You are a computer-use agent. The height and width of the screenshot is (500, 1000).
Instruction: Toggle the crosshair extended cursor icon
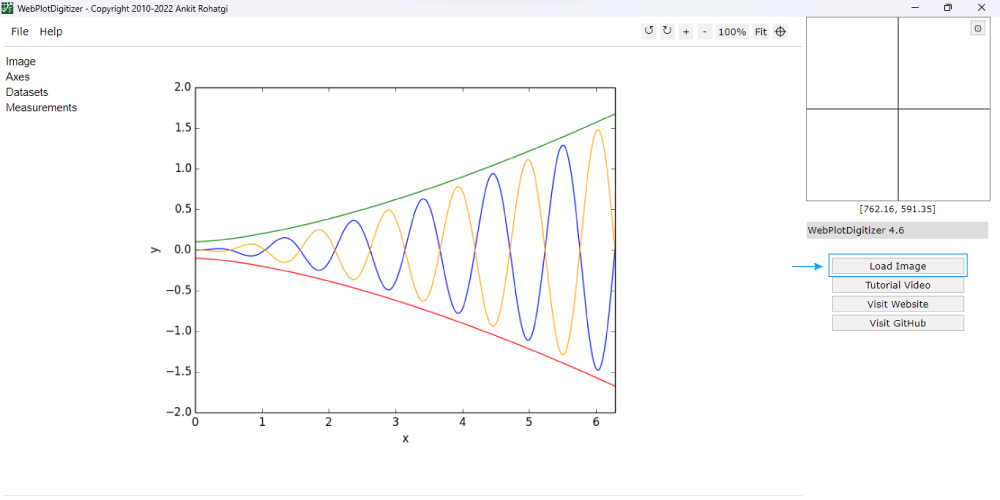pos(781,32)
